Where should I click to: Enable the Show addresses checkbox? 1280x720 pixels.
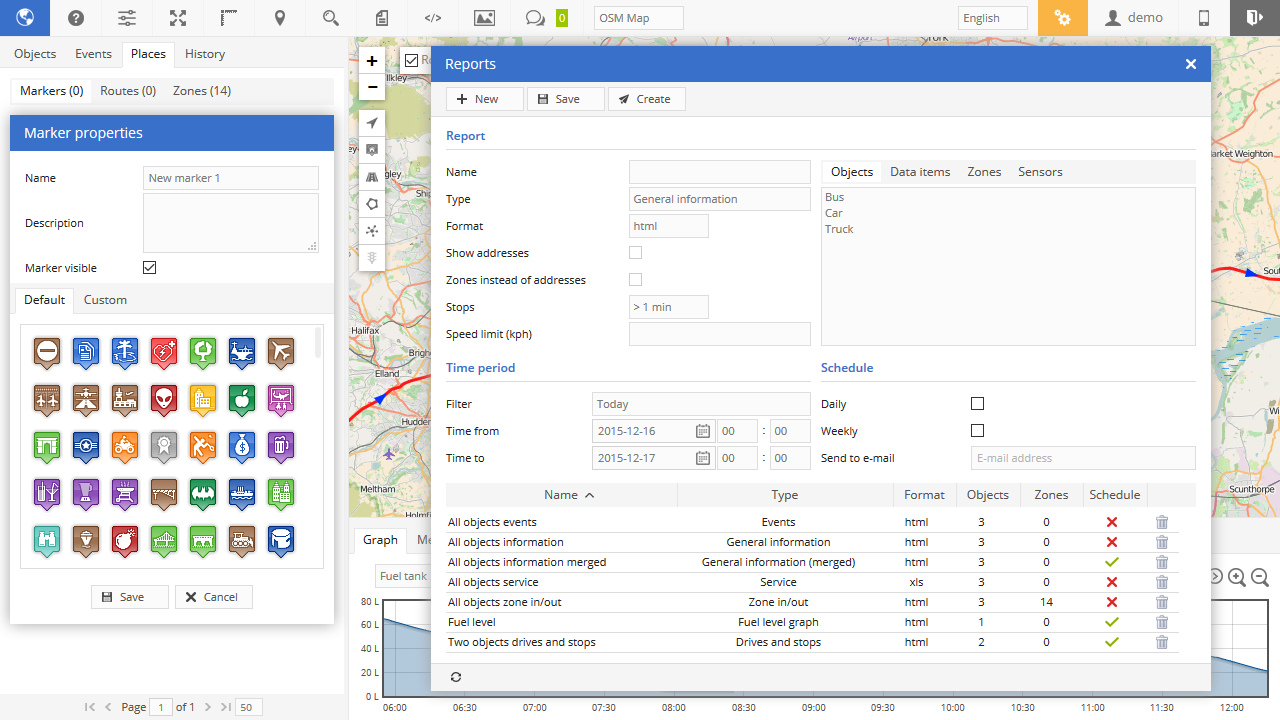point(635,253)
